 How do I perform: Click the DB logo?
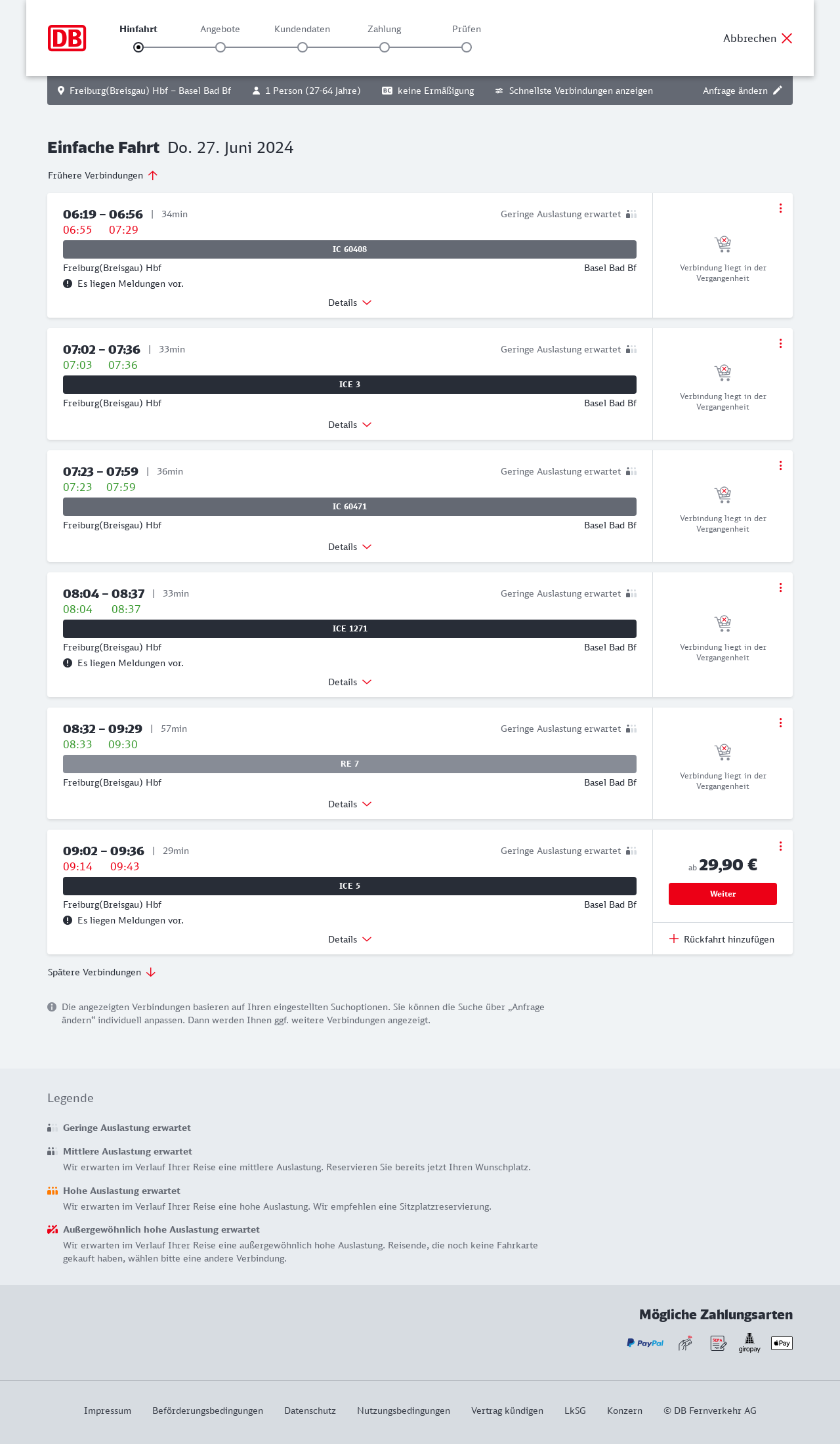[67, 38]
